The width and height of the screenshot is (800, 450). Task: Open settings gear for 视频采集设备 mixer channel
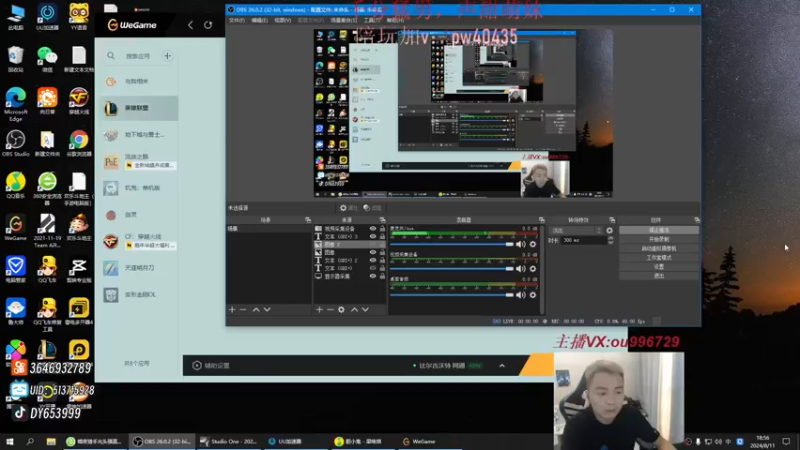coord(533,269)
